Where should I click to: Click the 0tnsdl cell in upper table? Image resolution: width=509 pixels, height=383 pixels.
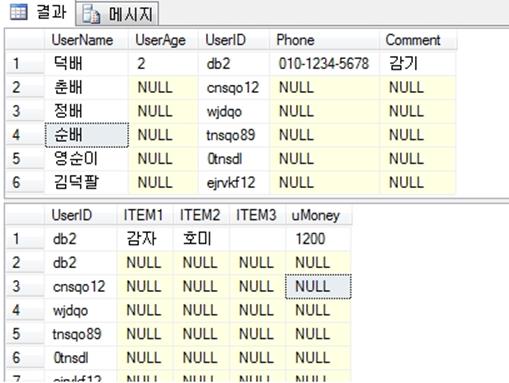233,159
